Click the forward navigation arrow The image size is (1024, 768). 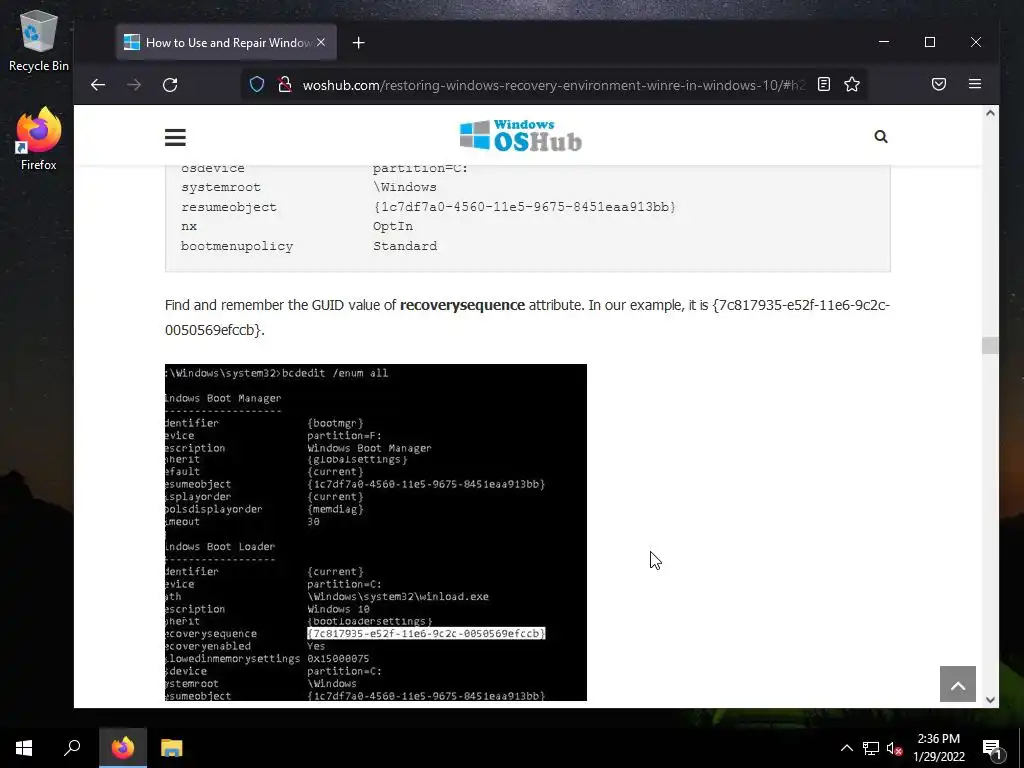[134, 85]
